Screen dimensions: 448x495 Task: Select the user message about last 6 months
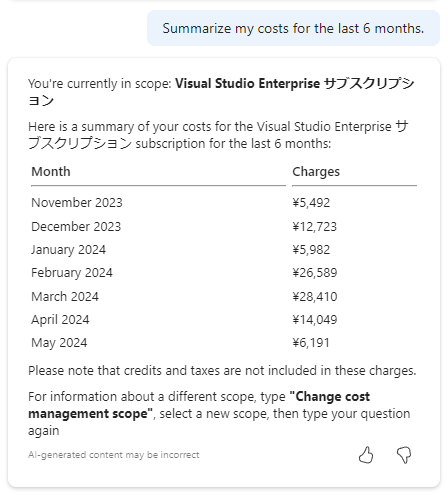pyautogui.click(x=293, y=28)
